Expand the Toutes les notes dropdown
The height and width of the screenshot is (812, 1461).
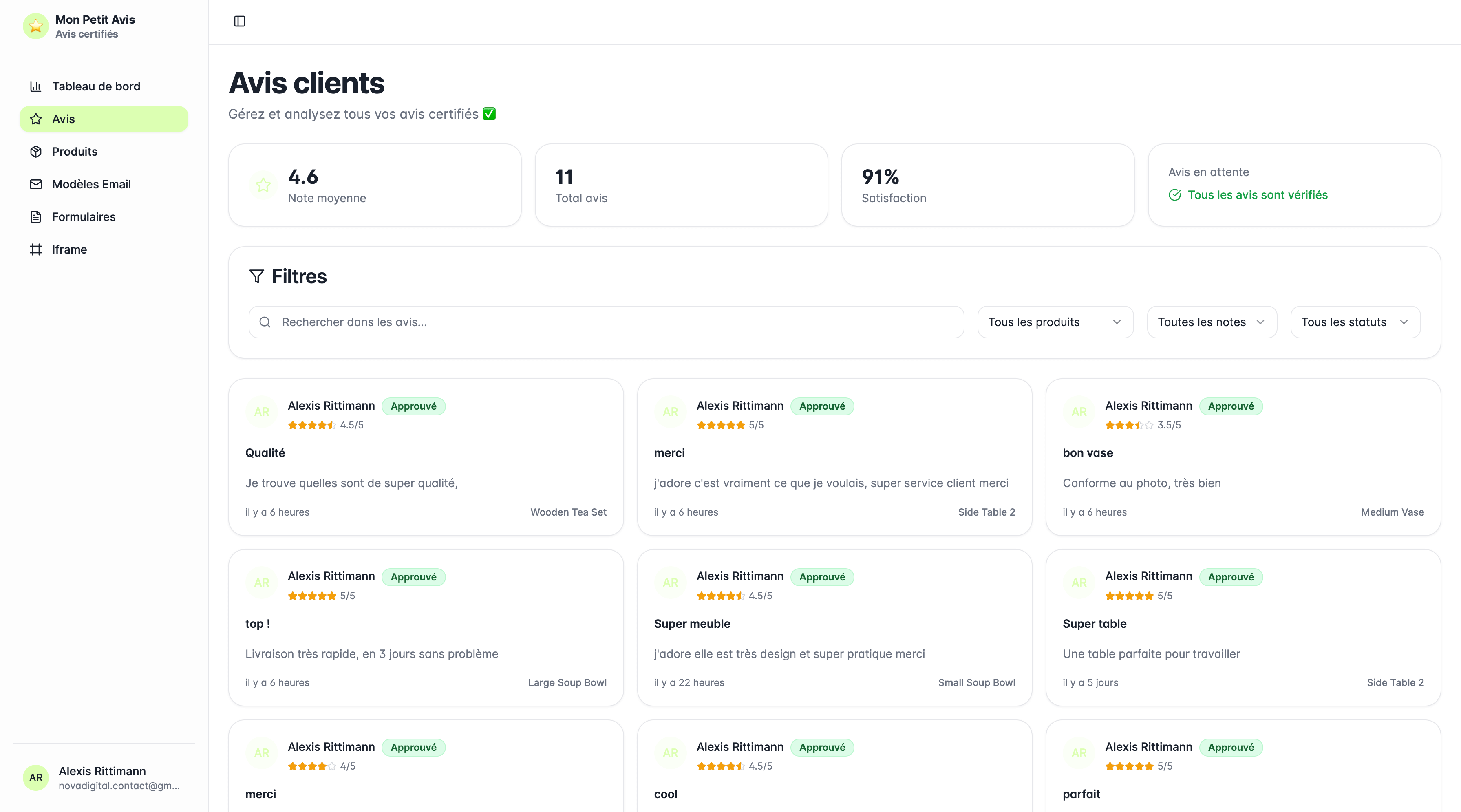pos(1212,322)
